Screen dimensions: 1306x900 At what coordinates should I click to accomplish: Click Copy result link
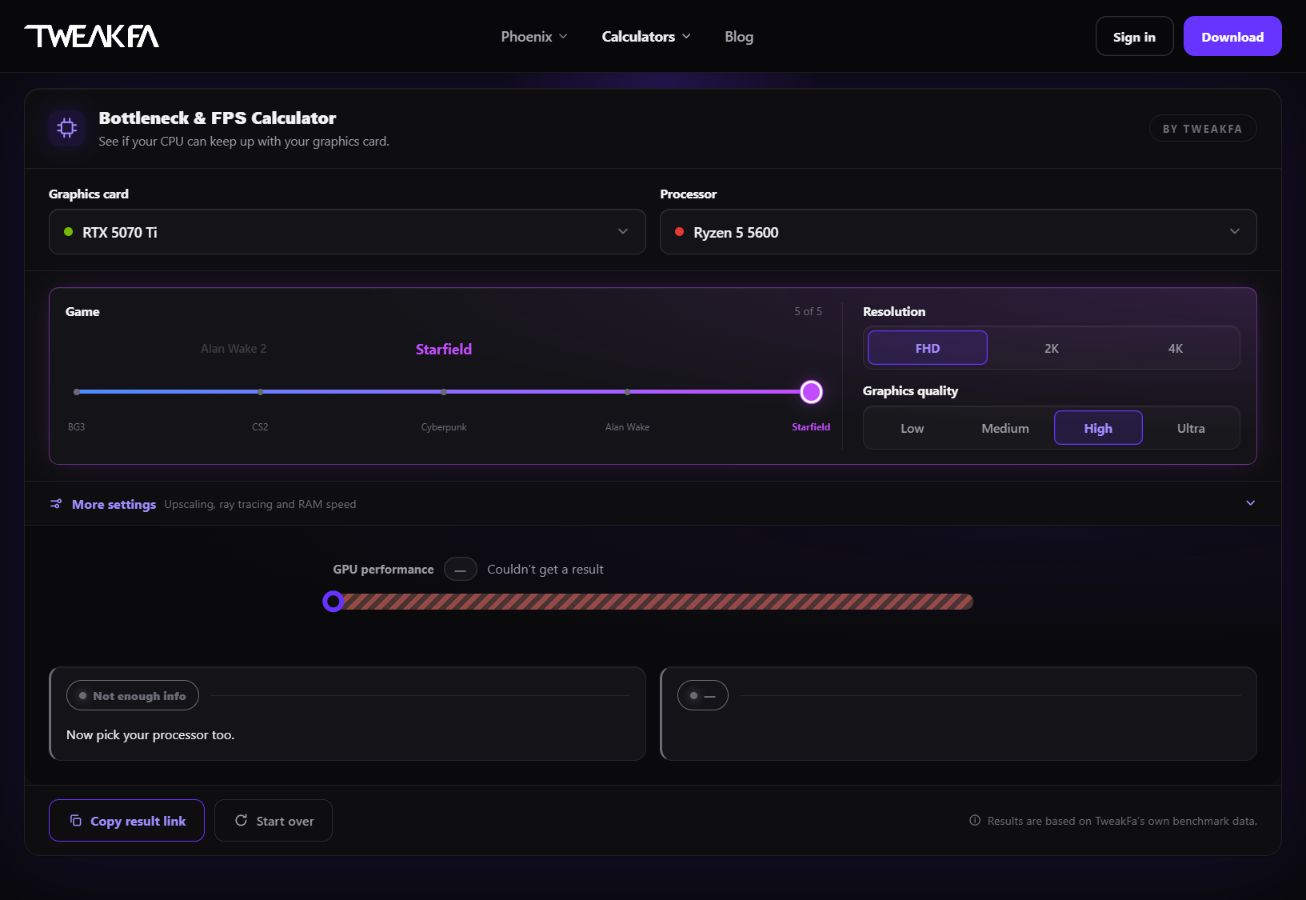pos(127,821)
